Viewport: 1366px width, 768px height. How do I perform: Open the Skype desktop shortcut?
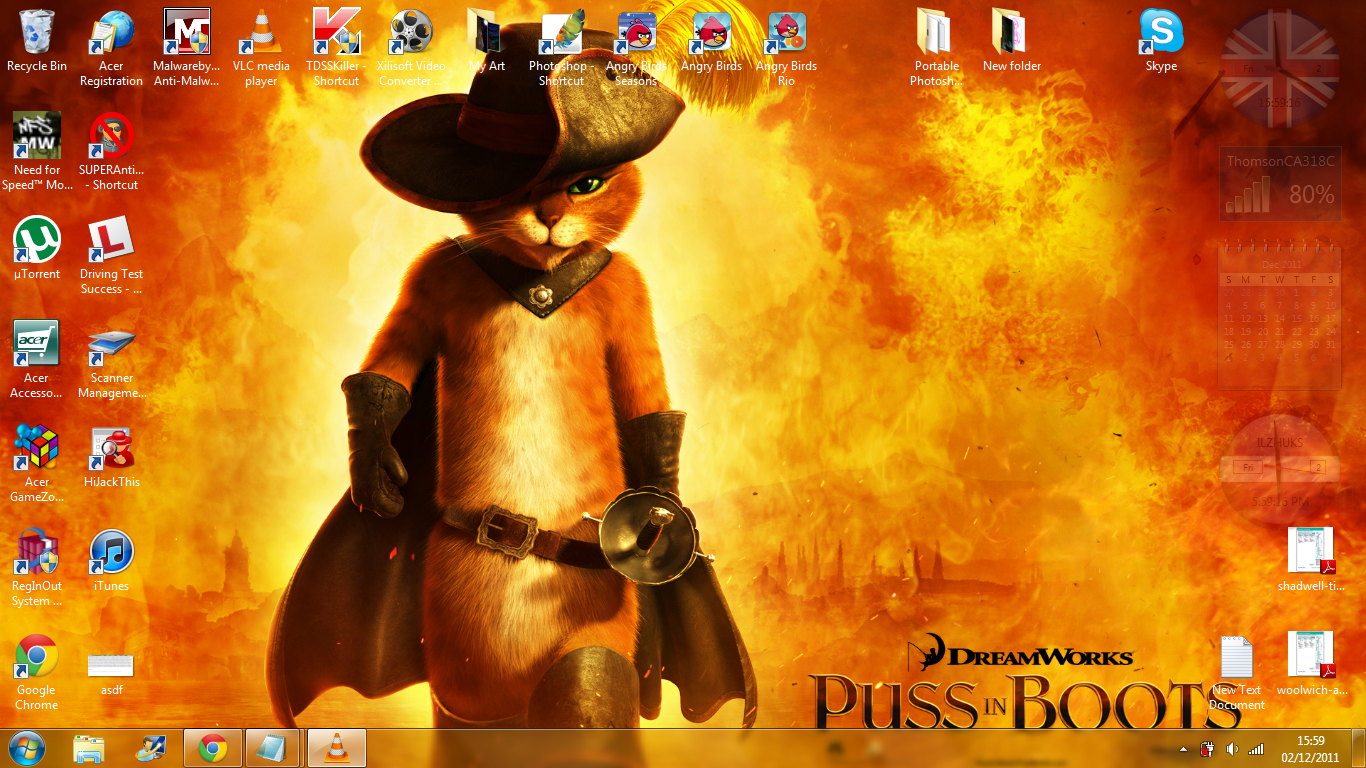(1161, 33)
